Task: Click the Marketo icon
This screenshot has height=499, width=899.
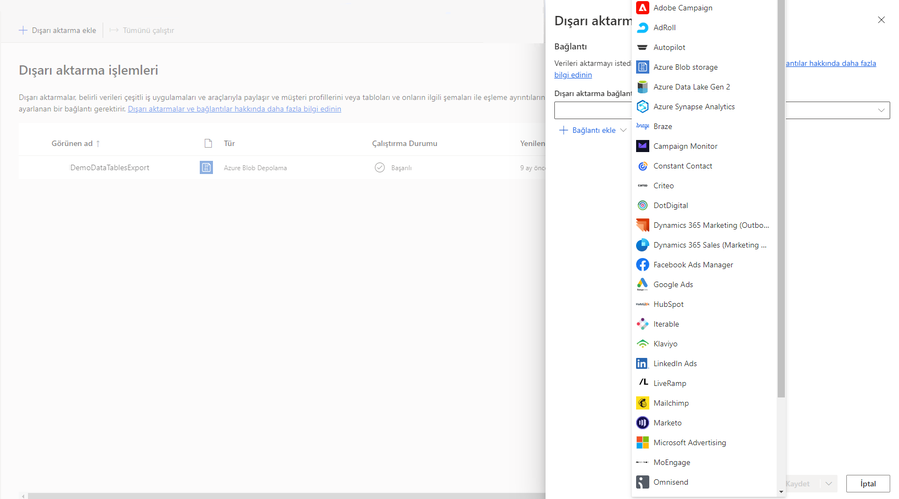Action: point(642,423)
